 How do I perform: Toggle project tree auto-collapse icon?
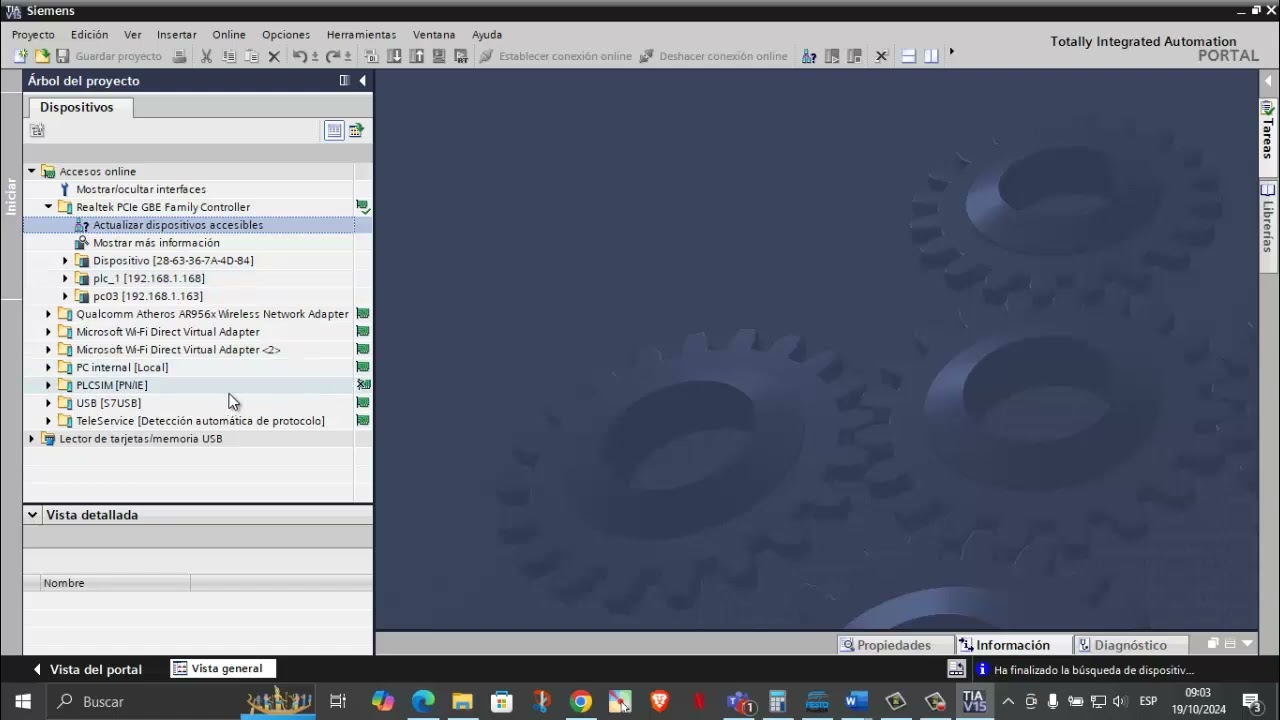click(344, 81)
